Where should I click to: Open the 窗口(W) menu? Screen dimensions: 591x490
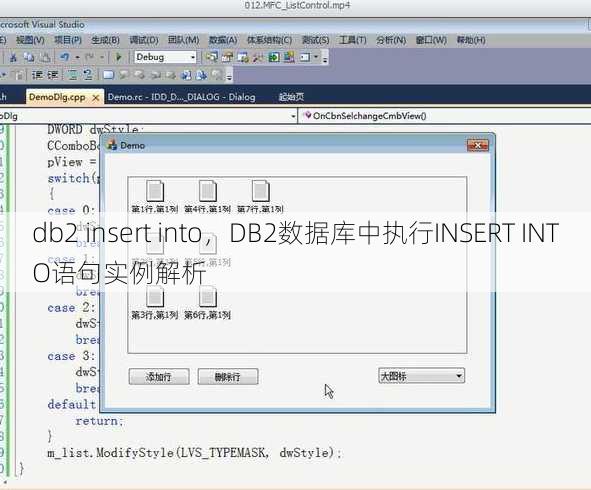431,40
